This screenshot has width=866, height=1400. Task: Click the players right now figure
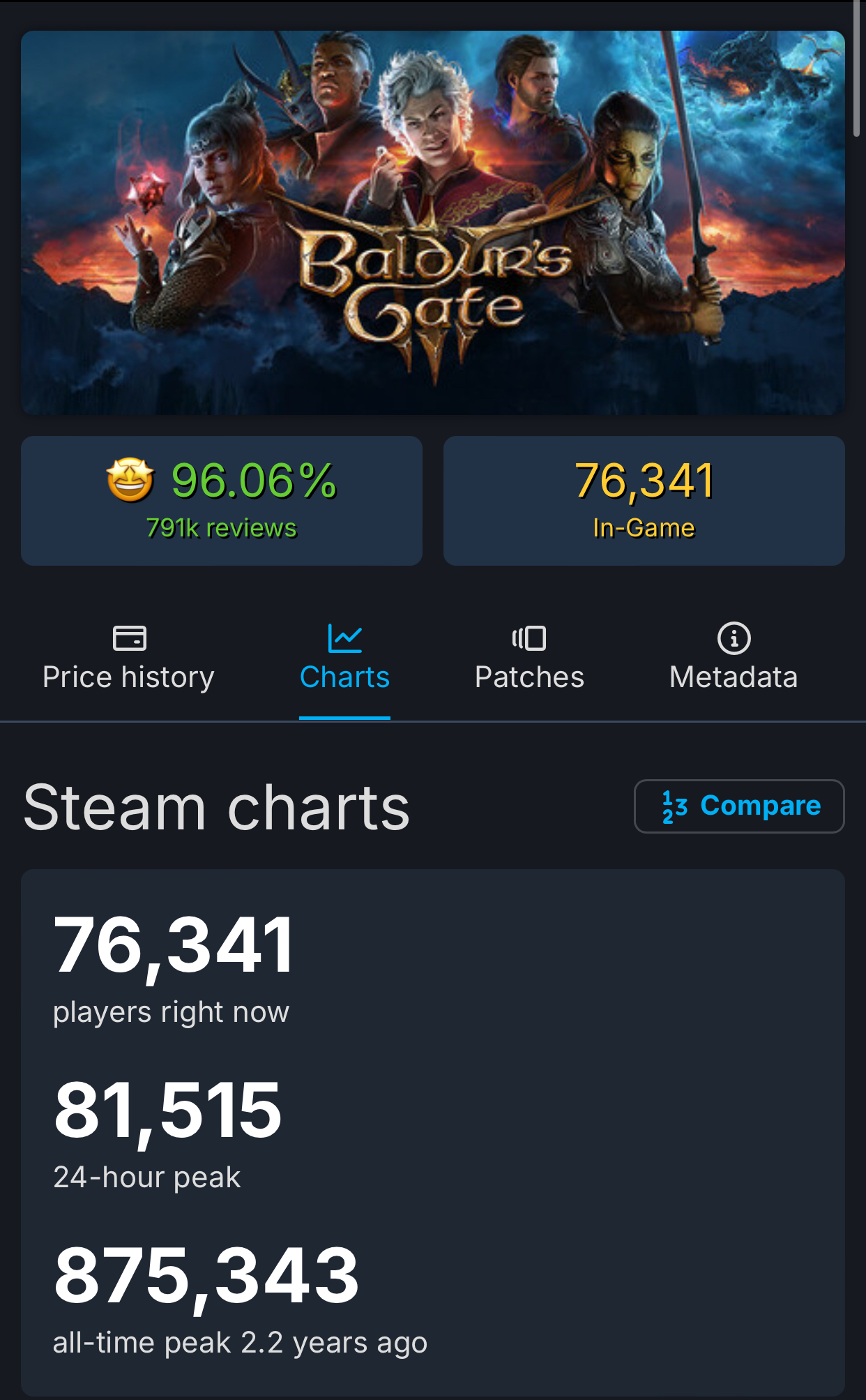pyautogui.click(x=174, y=946)
